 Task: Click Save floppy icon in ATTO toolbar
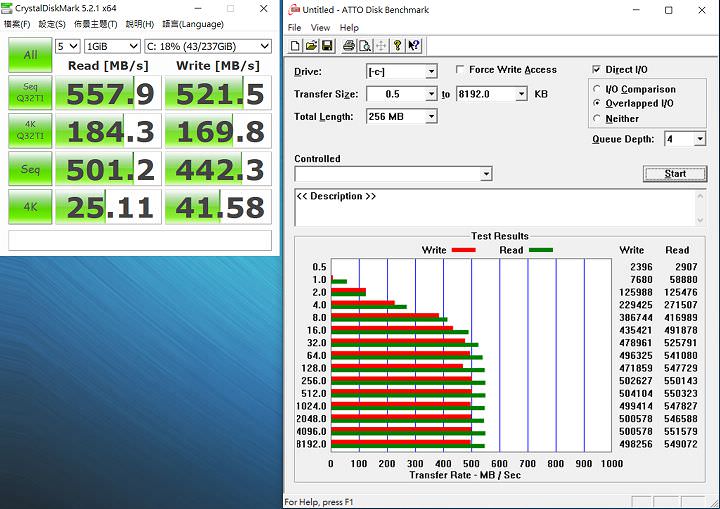(x=327, y=45)
